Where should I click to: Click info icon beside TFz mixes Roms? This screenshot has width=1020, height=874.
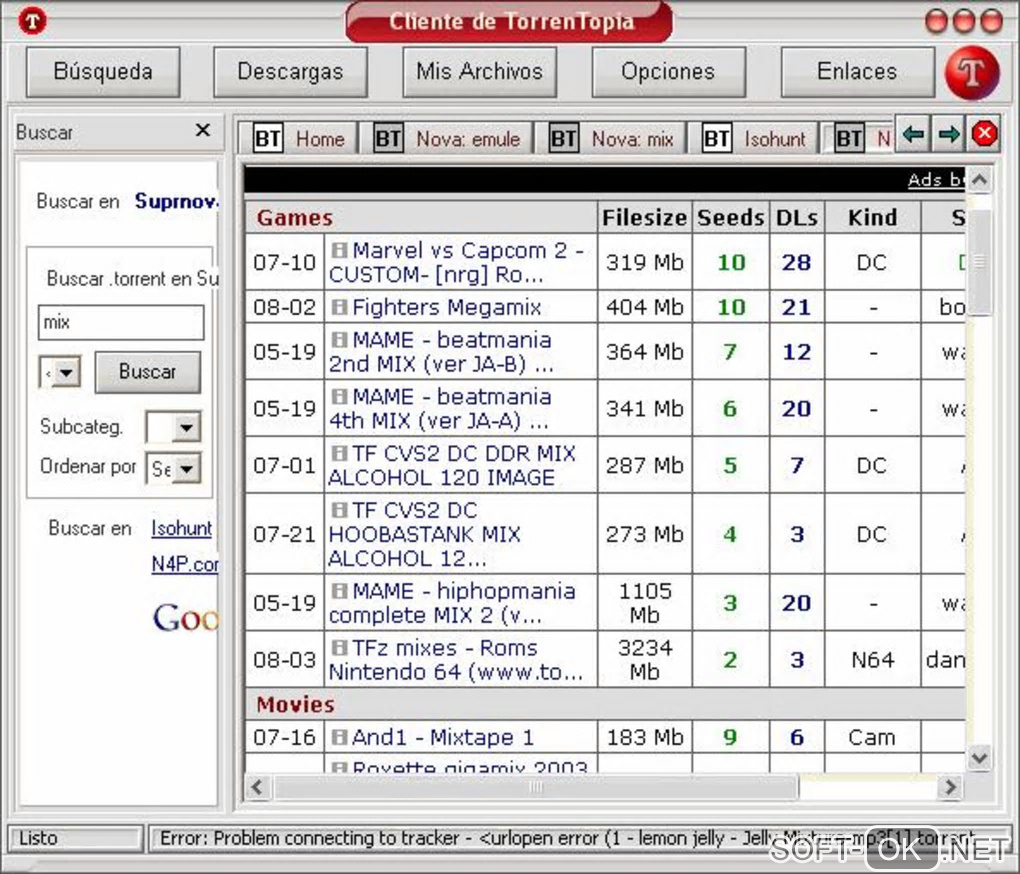[339, 648]
